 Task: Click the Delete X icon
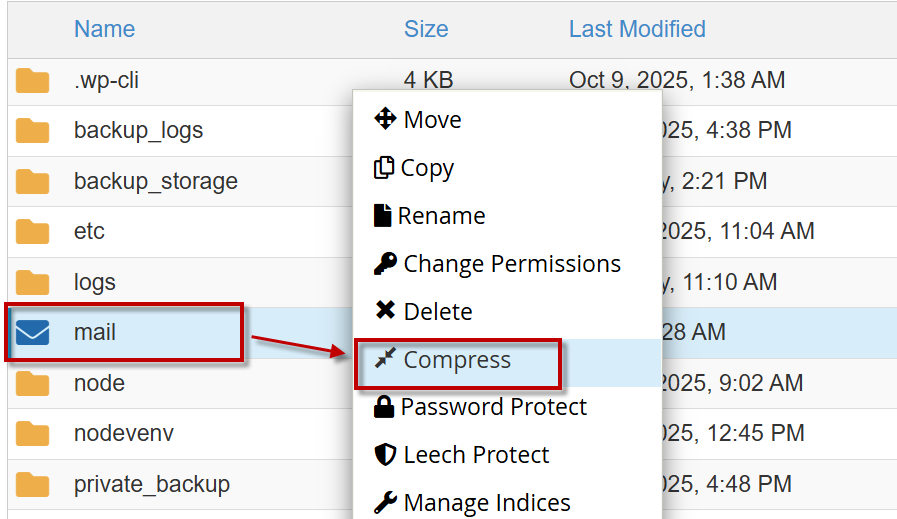click(385, 312)
